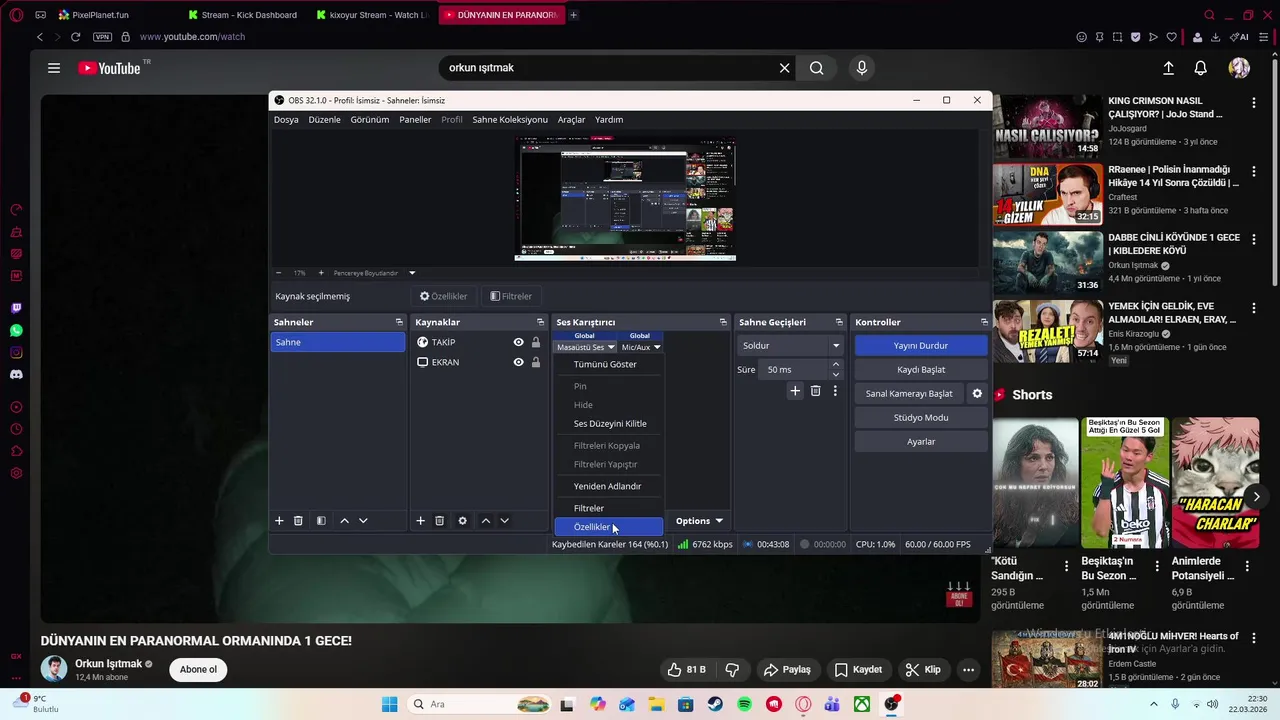
Task: Toggle visibility of the TAKİP source
Action: [518, 342]
